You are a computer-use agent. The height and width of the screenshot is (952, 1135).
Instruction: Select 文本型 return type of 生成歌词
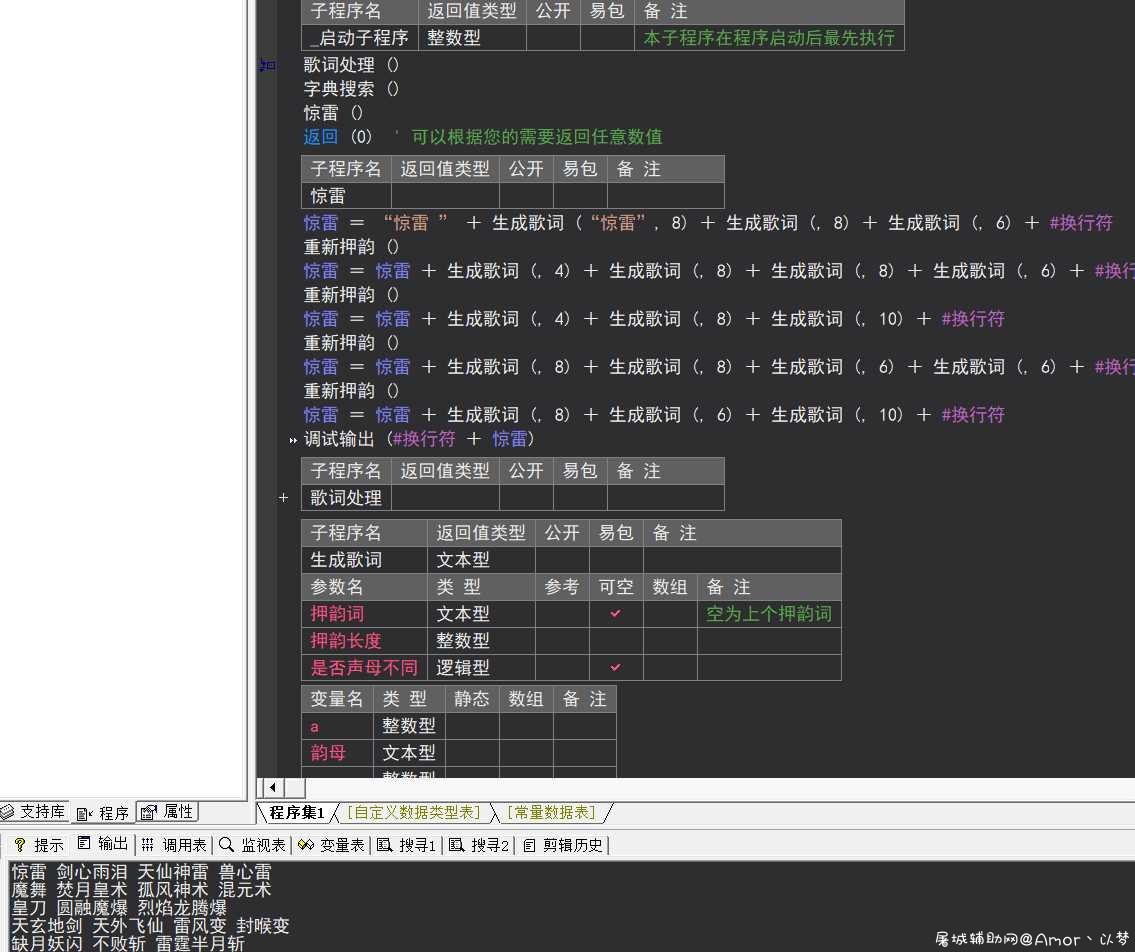pyautogui.click(x=481, y=560)
